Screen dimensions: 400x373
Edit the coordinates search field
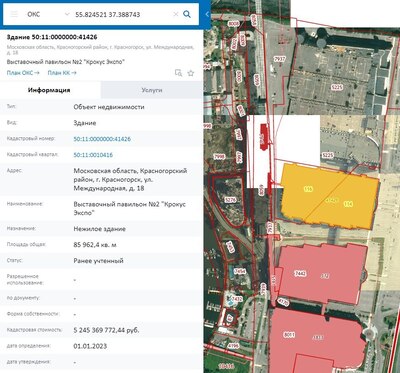tap(122, 15)
